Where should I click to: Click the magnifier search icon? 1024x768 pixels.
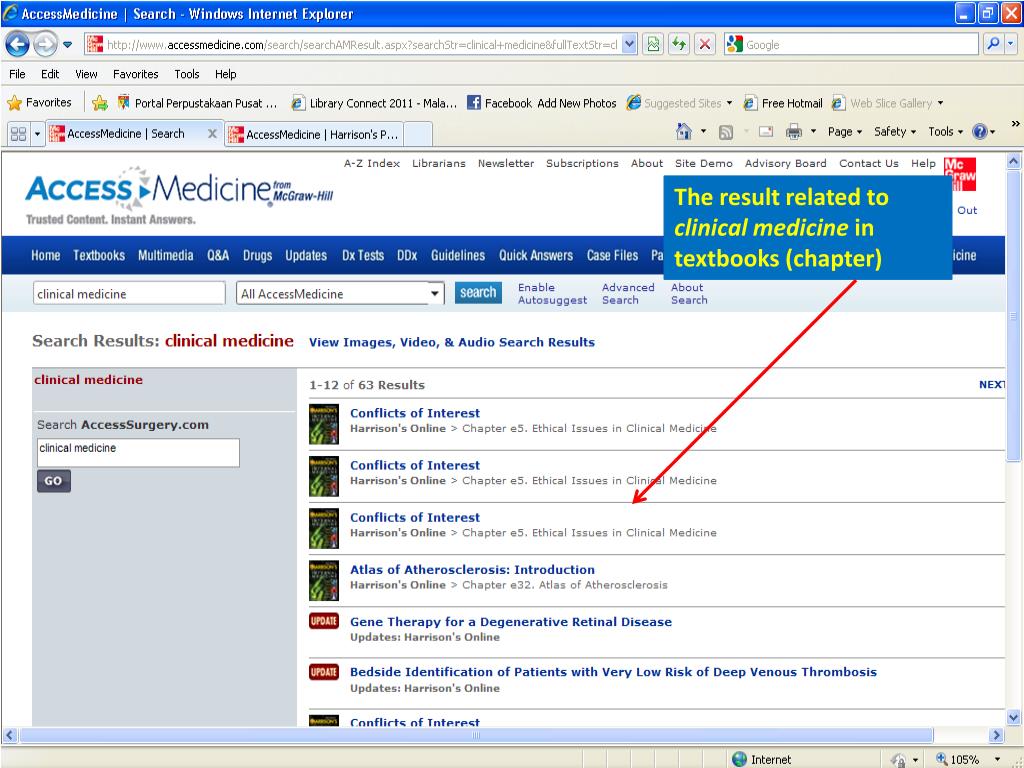[993, 44]
